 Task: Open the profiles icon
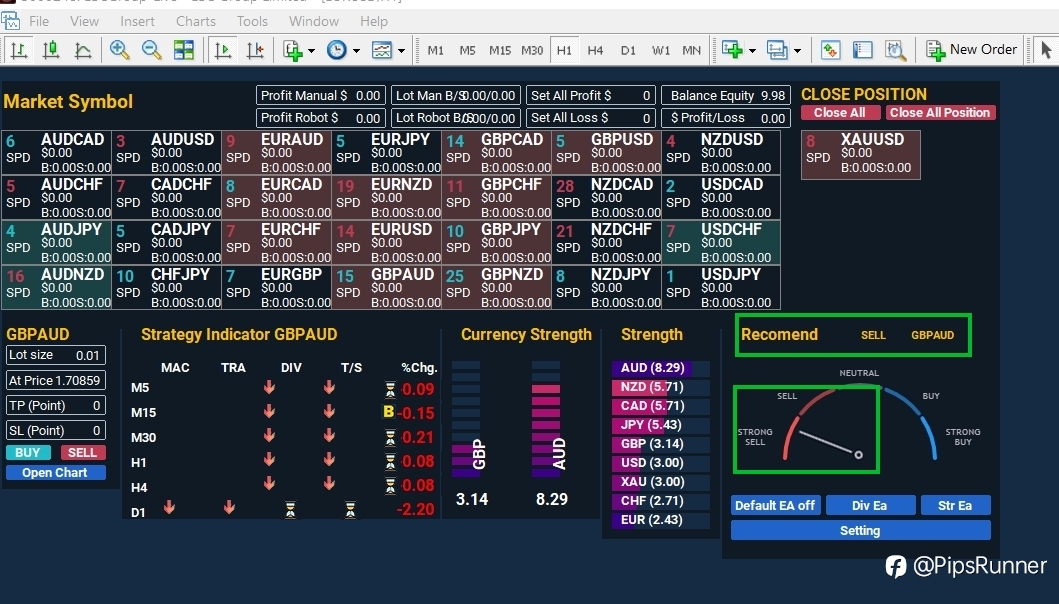[x=777, y=50]
